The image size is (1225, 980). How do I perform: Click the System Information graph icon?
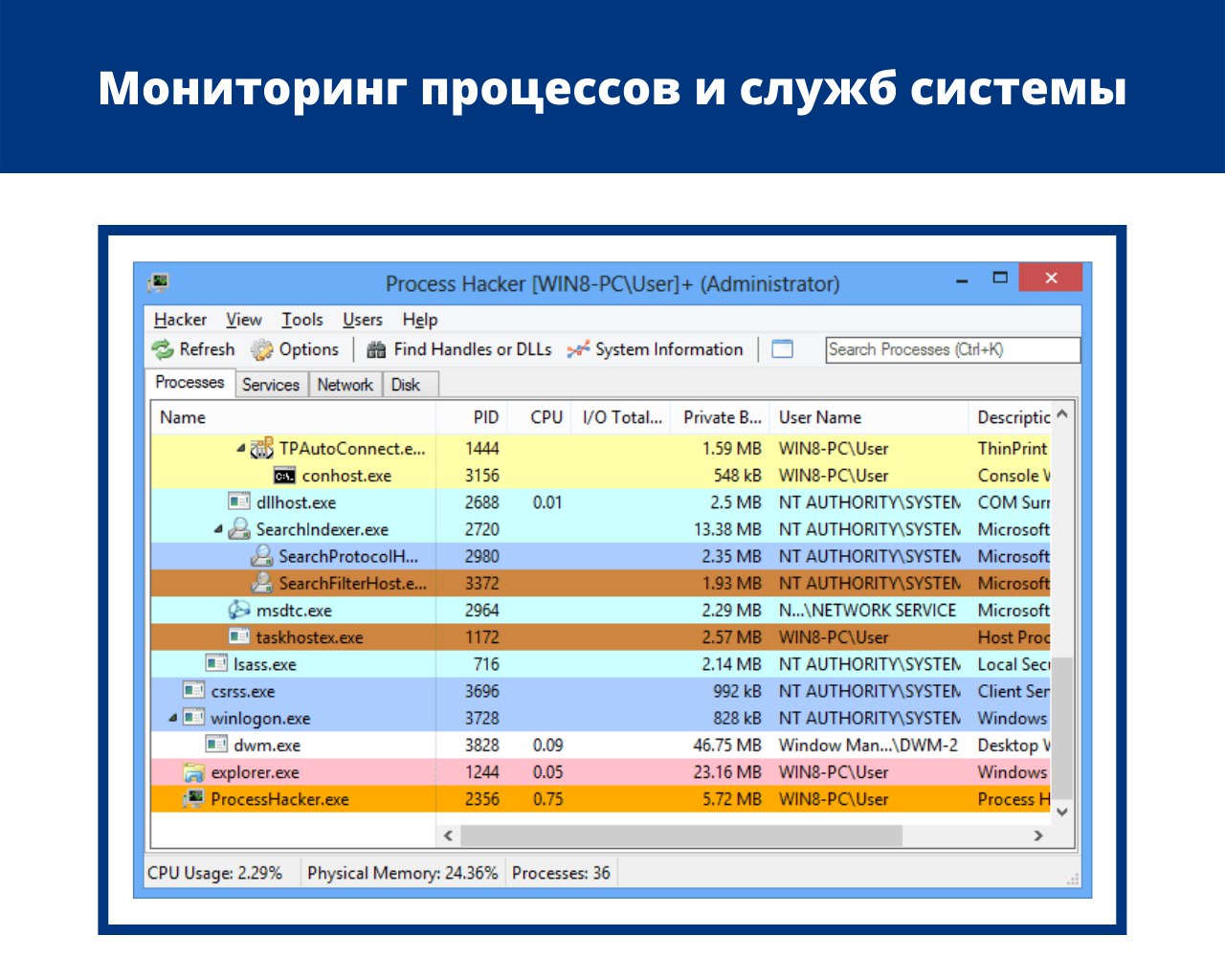tap(578, 350)
